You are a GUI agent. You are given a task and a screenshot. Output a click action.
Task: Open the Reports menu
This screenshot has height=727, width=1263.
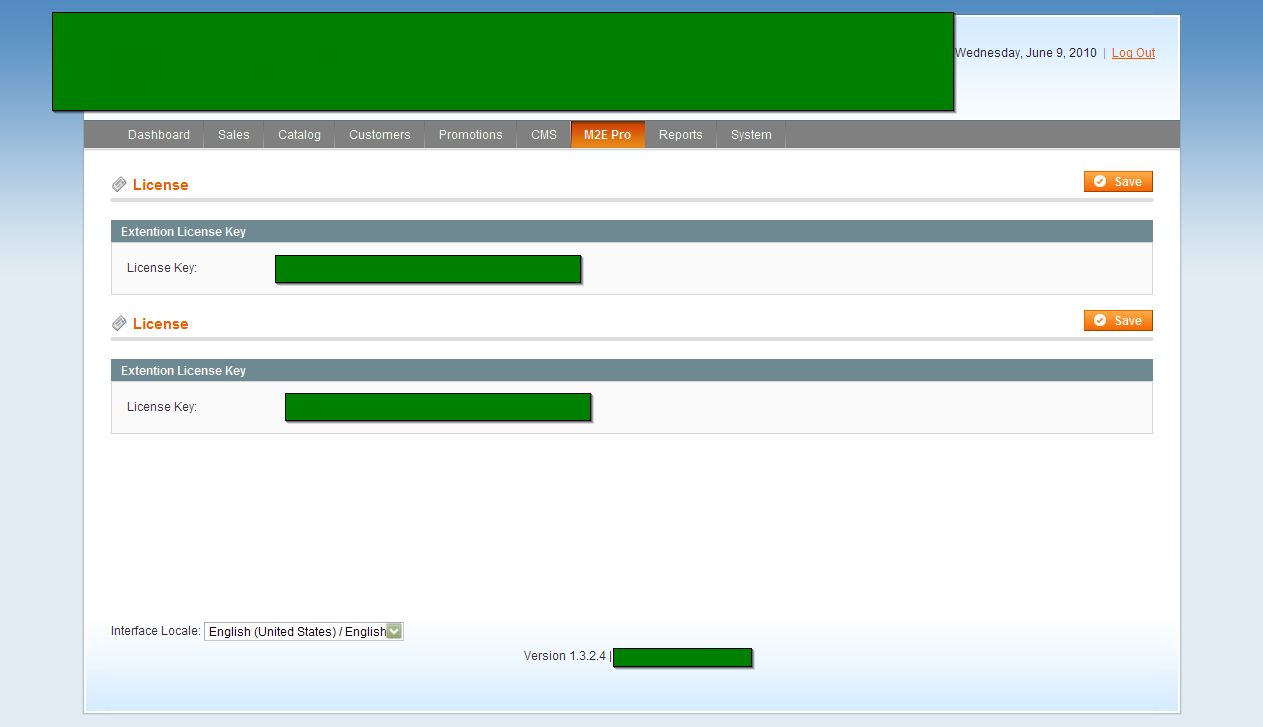click(680, 135)
